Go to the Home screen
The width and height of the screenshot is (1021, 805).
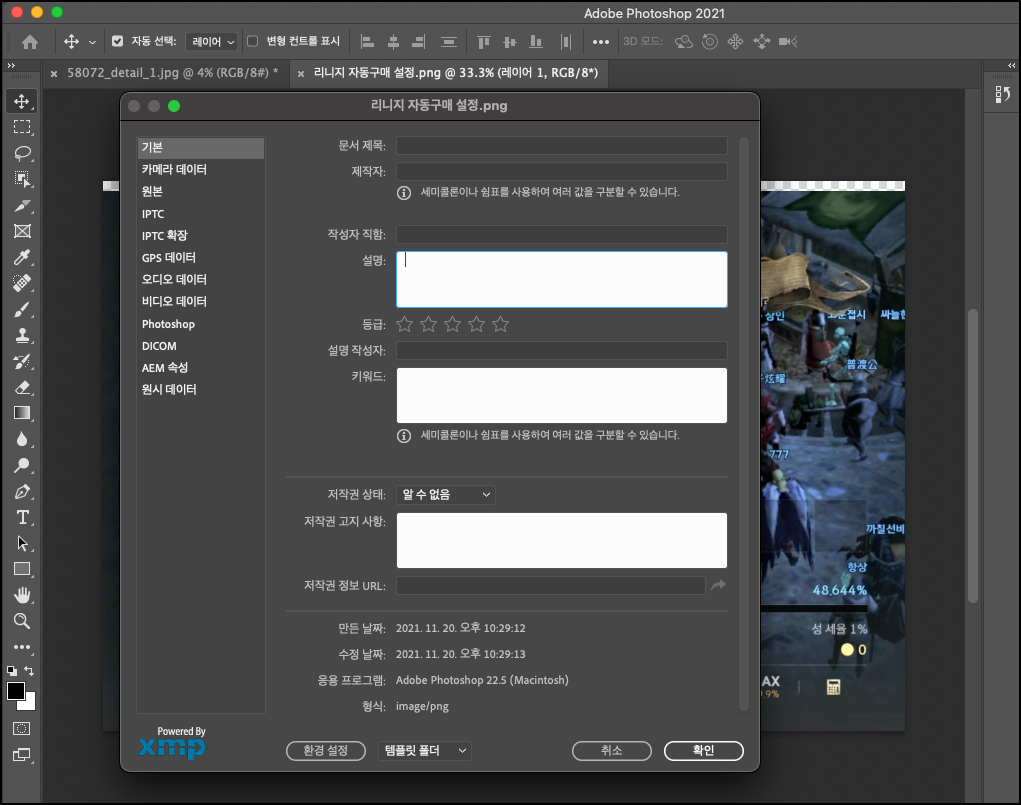30,42
